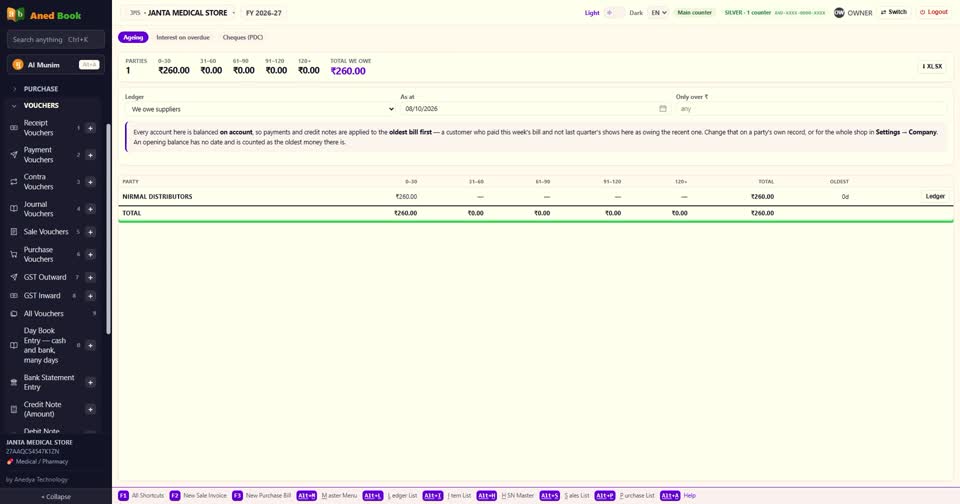Add new Sale Voucher with plus icon
The image size is (960, 504).
pyautogui.click(x=90, y=232)
